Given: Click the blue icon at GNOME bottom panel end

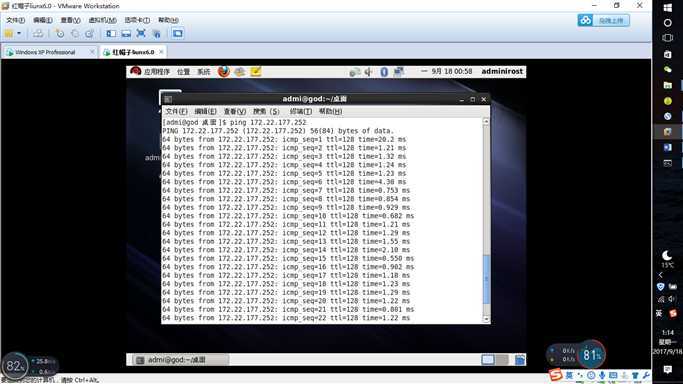Looking at the screenshot, I should click(x=520, y=360).
